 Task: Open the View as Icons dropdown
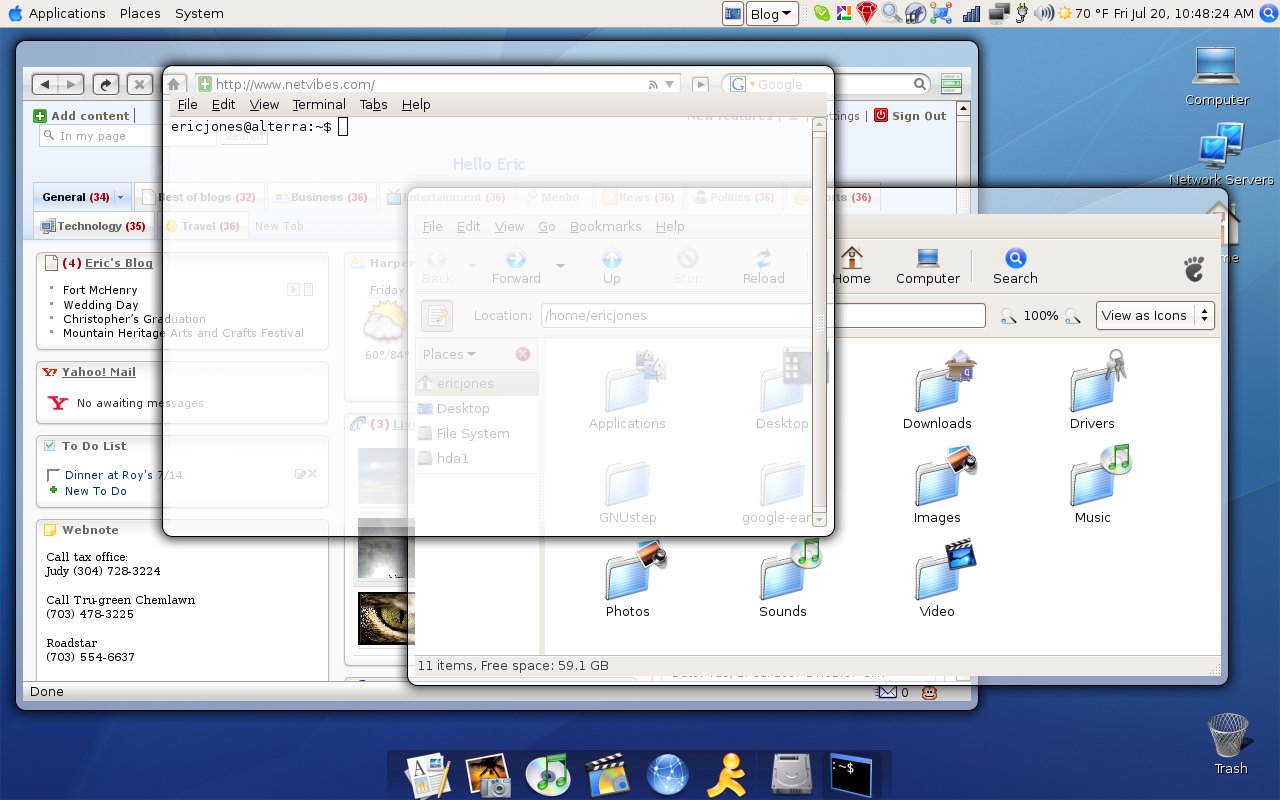pyautogui.click(x=1155, y=315)
